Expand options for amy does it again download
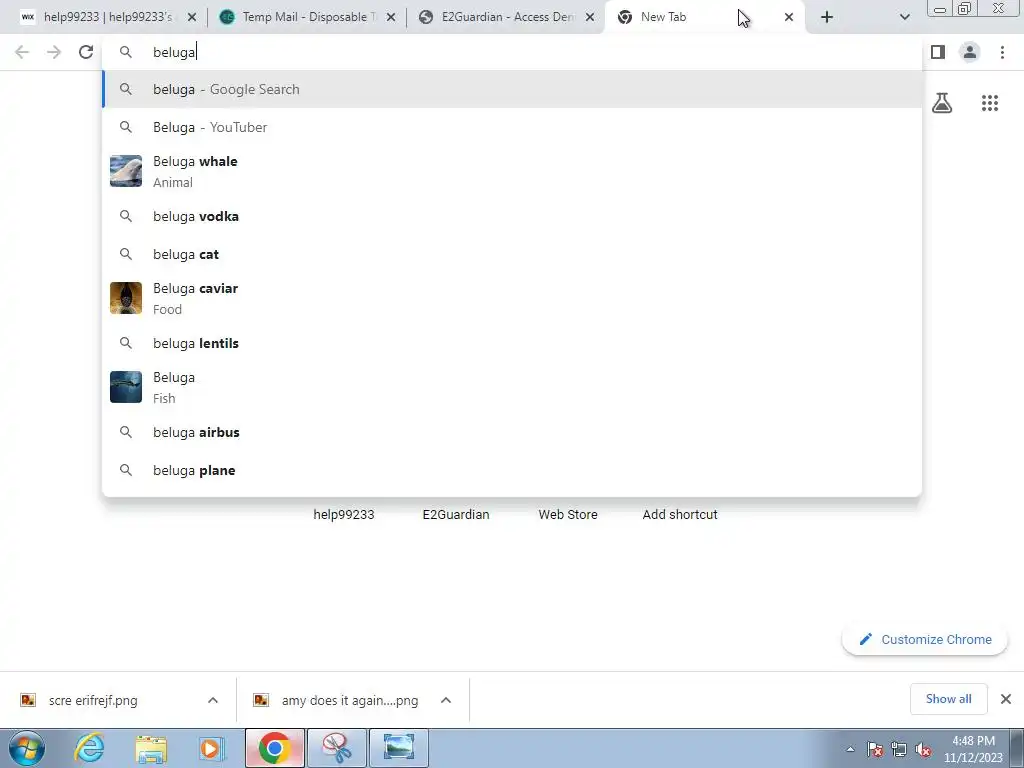Screen dimensions: 1024x768 (x=446, y=700)
